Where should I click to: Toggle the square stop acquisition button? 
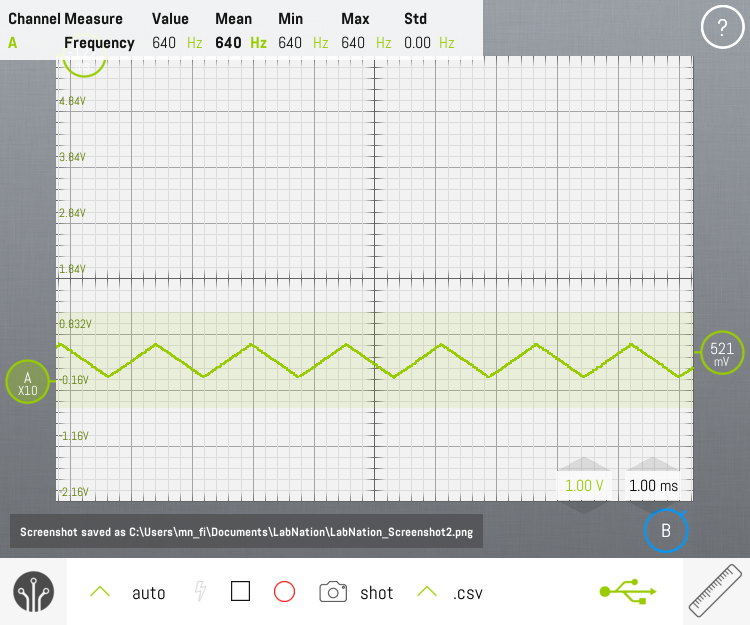240,592
